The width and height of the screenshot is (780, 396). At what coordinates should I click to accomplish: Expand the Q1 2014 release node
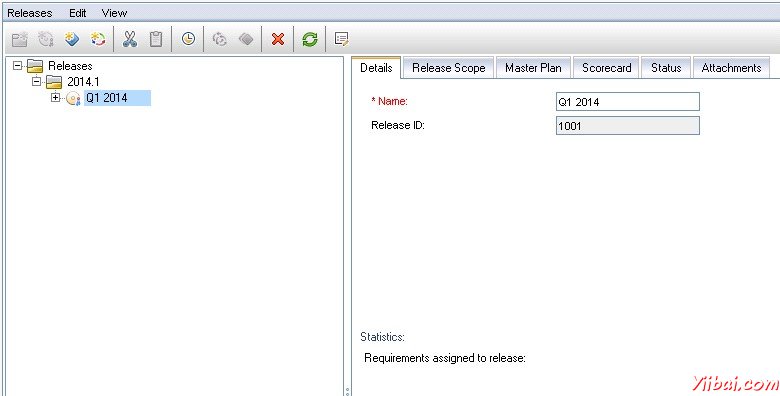pyautogui.click(x=56, y=98)
